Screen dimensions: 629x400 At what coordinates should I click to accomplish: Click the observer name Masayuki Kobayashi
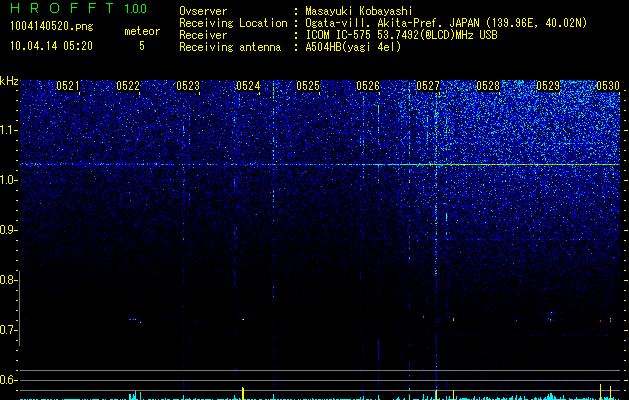click(x=359, y=11)
